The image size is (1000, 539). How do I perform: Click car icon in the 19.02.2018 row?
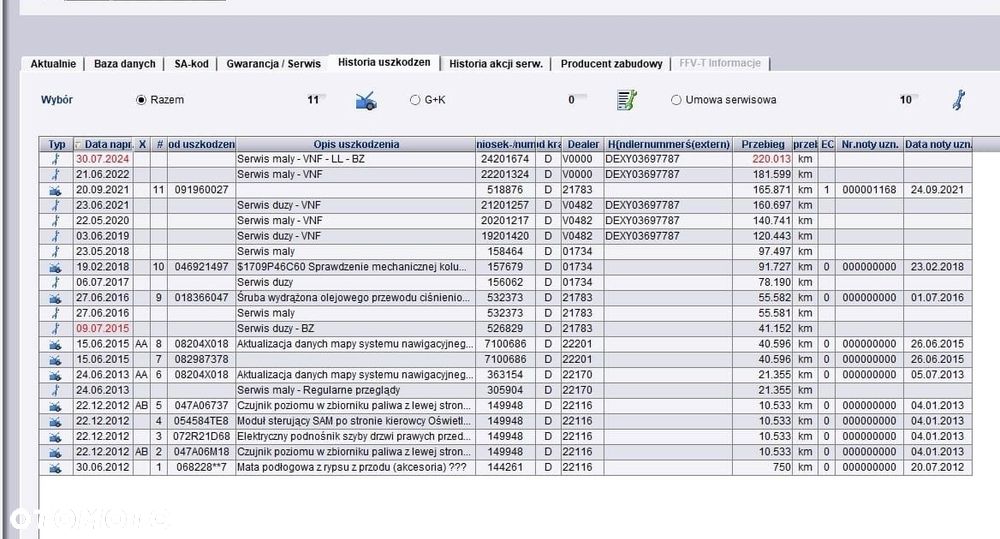(x=55, y=267)
